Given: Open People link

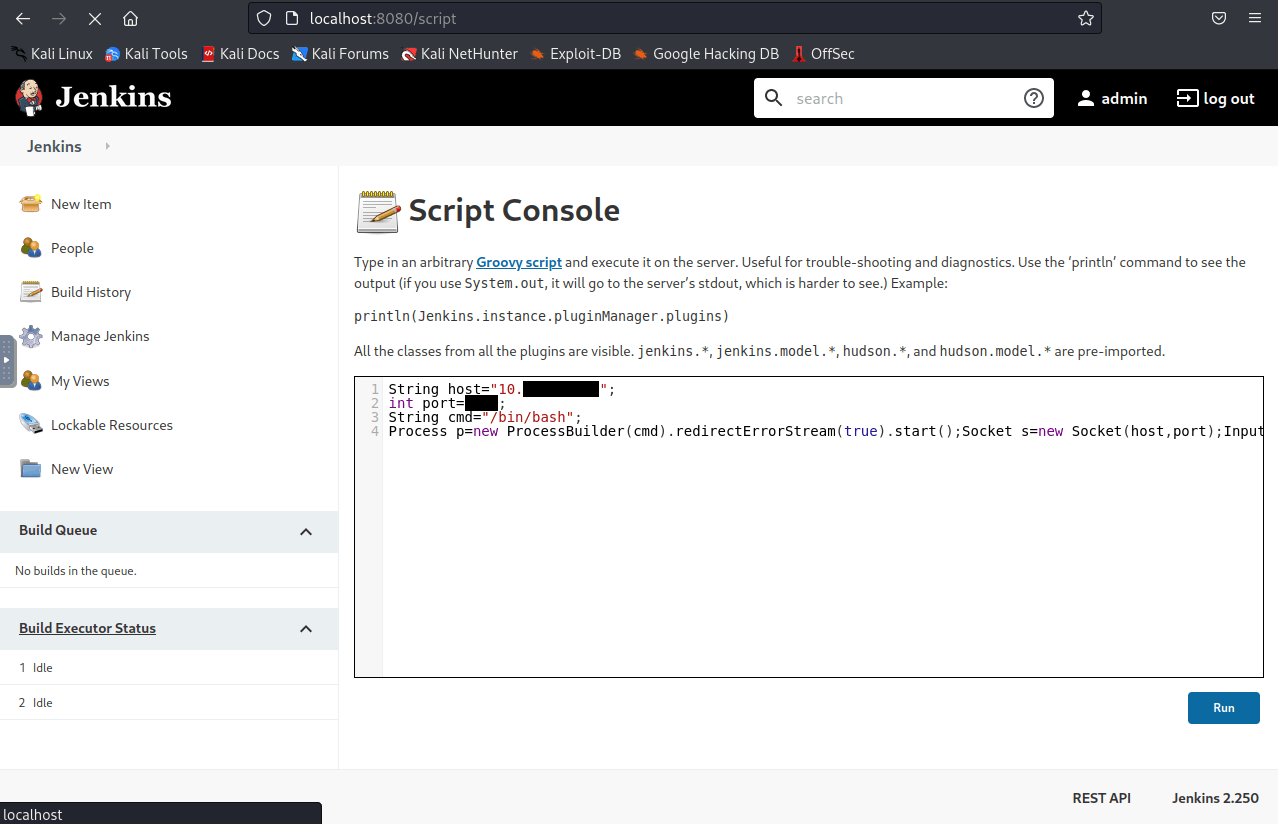Looking at the screenshot, I should (x=72, y=248).
